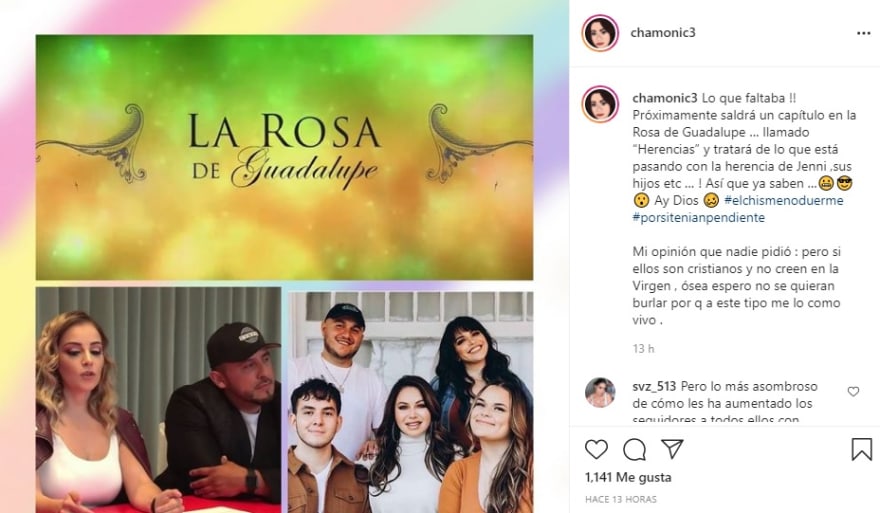
Task: View the 1,141 Me gusta likes list
Action: click(x=628, y=478)
